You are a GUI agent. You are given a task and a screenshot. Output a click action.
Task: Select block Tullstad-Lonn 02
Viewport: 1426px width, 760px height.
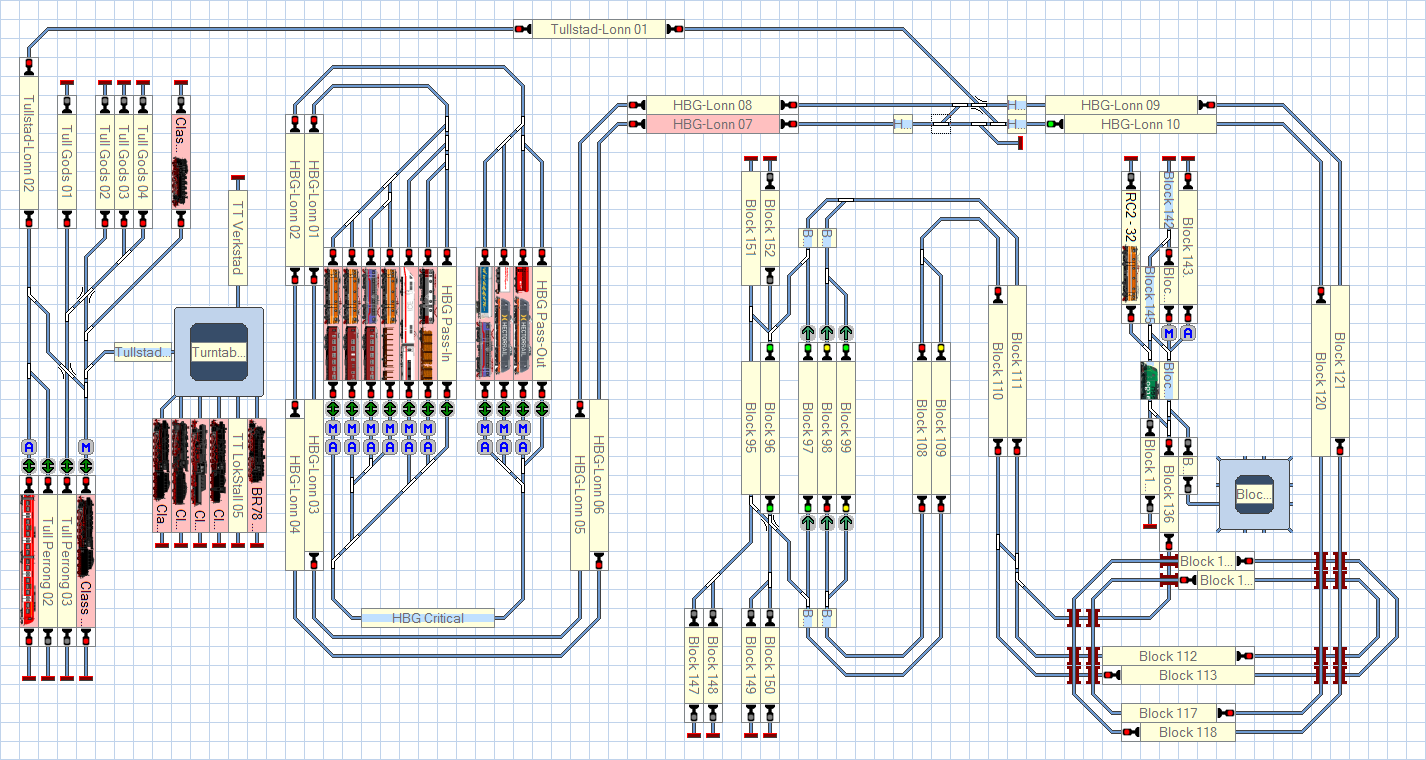(29, 143)
